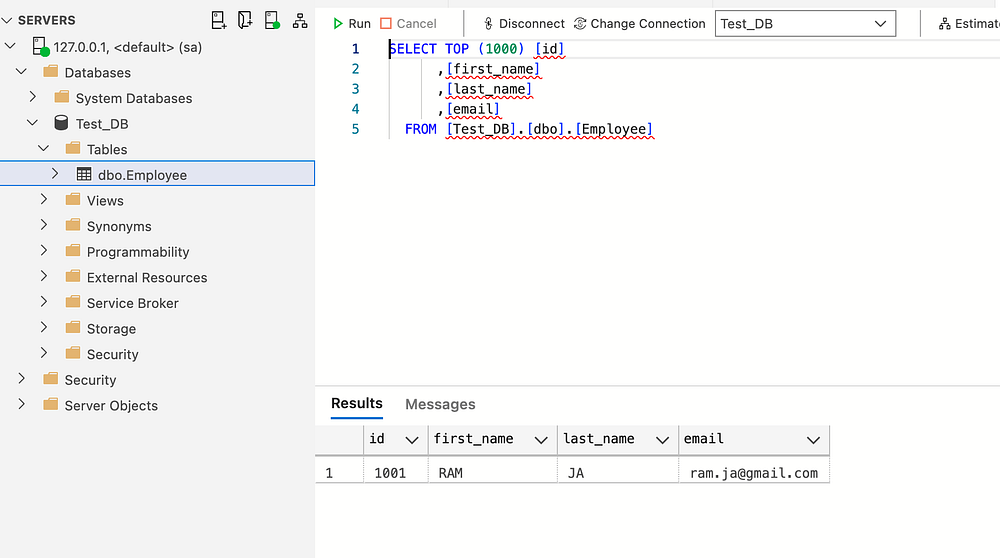
Task: Expand the Service Broker node
Action: pyautogui.click(x=43, y=302)
